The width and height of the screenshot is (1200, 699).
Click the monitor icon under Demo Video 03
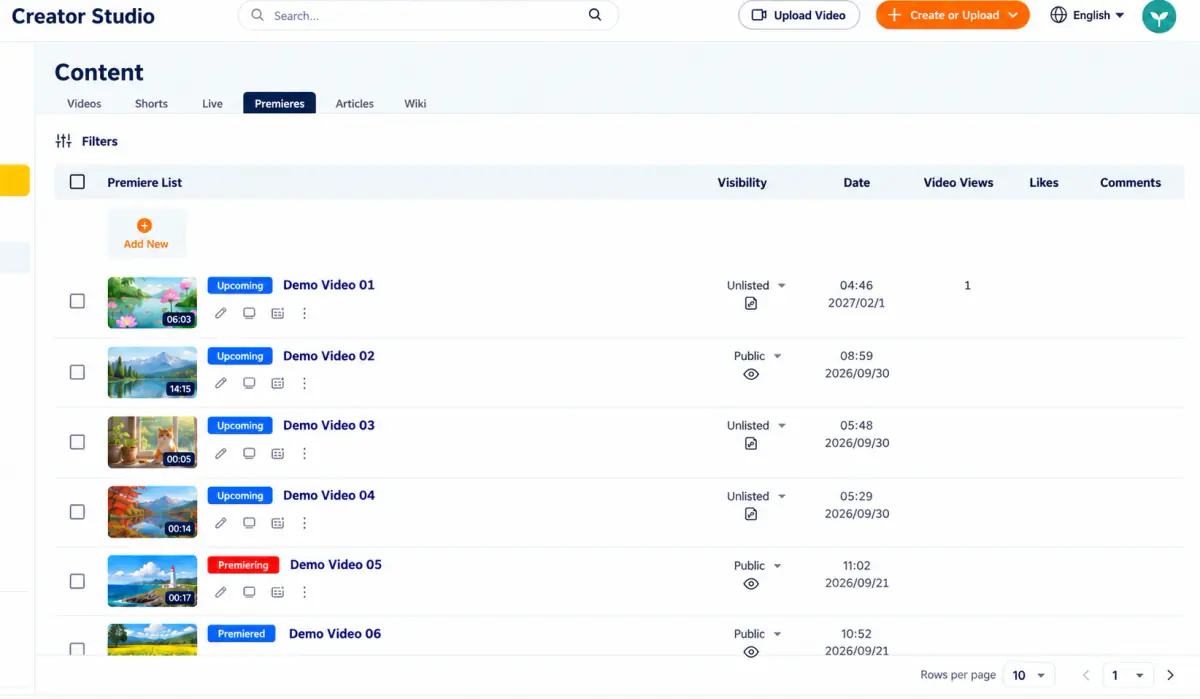(249, 453)
